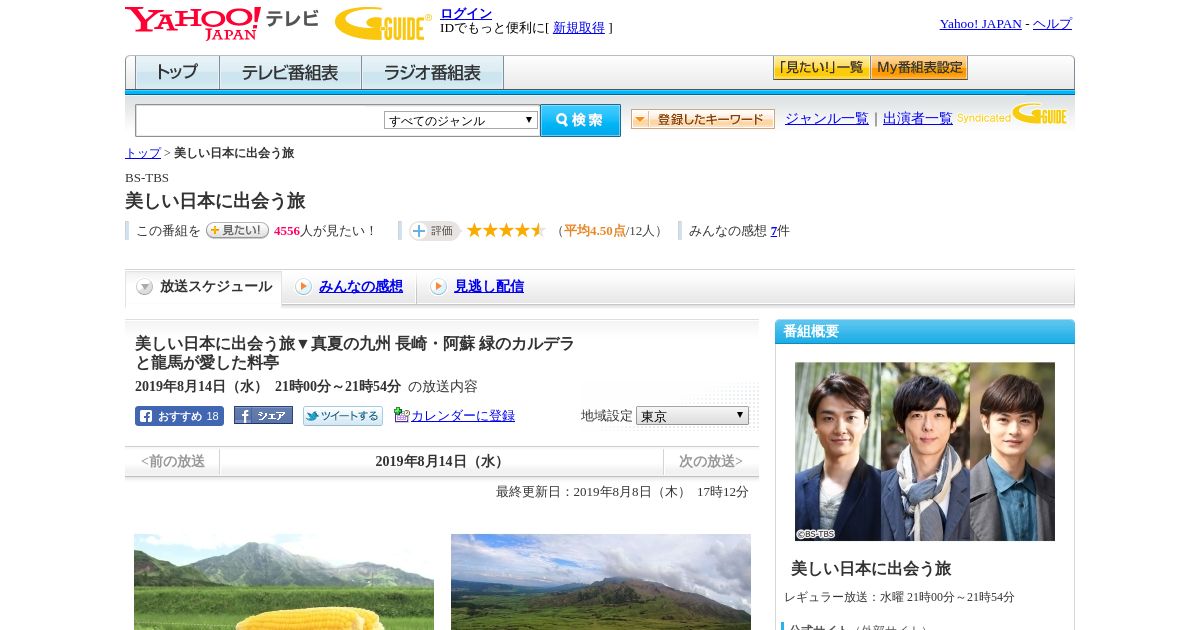Screen dimensions: 1200x630
Task: Click the G-GUIDE logo in header
Action: [383, 23]
